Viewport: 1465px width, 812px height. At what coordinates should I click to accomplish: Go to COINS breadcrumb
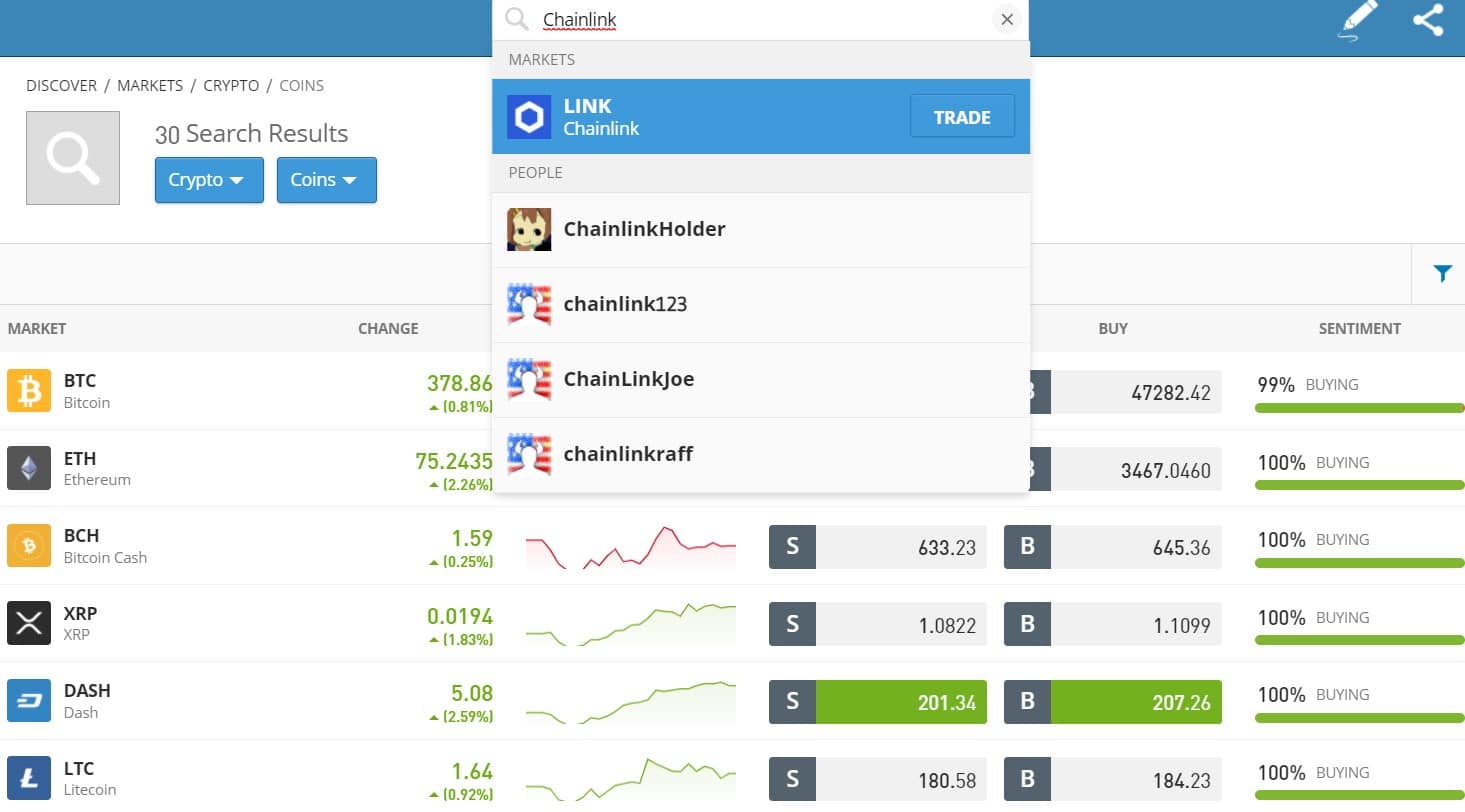coord(302,86)
